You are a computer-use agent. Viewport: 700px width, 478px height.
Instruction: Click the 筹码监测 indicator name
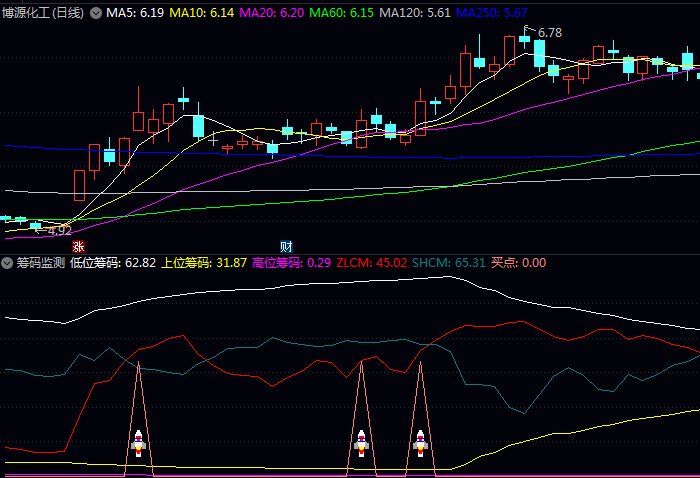tap(41, 263)
